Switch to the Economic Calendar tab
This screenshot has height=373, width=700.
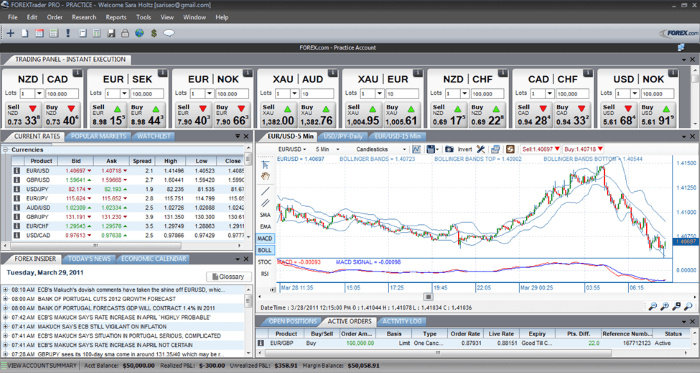pyautogui.click(x=154, y=258)
